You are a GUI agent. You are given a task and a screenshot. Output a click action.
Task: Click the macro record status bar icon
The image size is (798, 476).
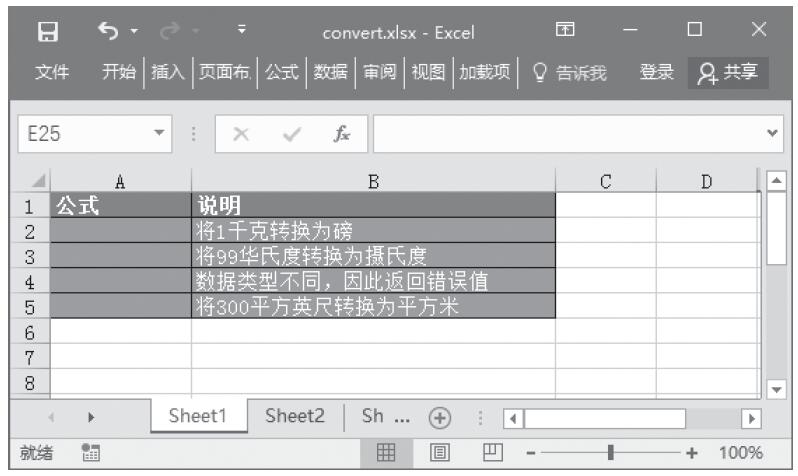click(87, 453)
